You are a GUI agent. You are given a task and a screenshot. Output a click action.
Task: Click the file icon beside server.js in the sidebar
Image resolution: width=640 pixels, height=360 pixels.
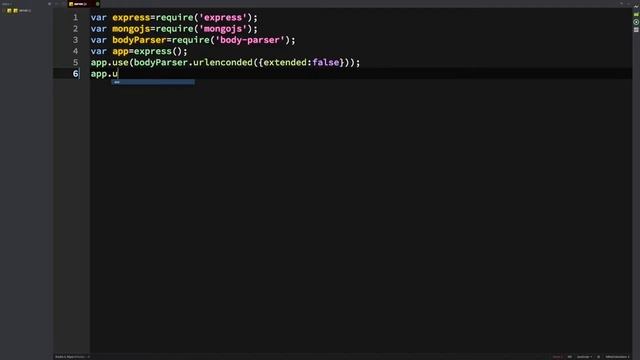(x=16, y=11)
